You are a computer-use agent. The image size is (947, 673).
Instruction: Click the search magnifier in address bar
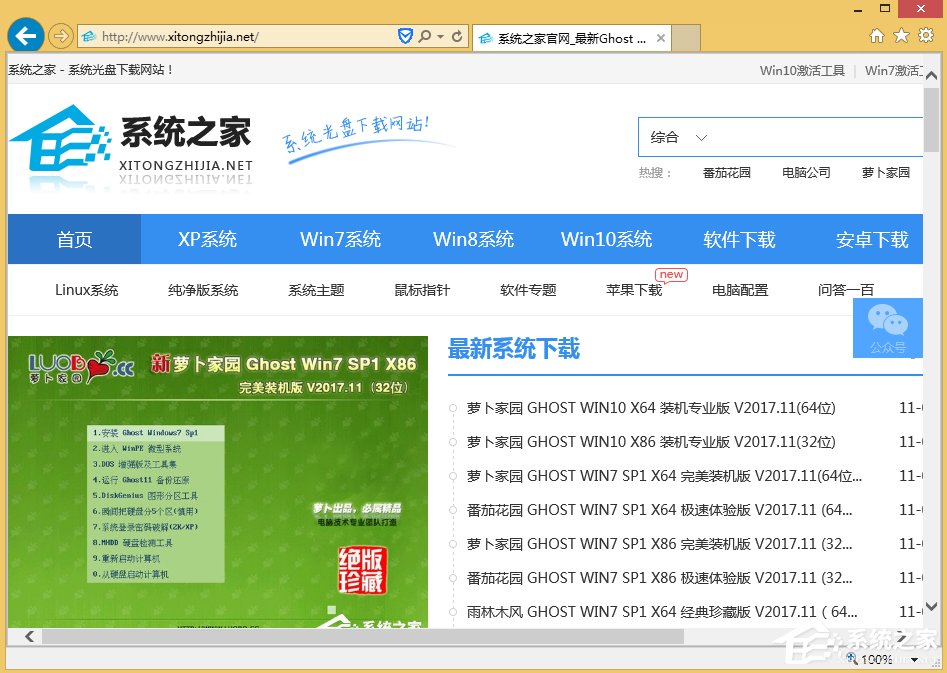point(424,35)
